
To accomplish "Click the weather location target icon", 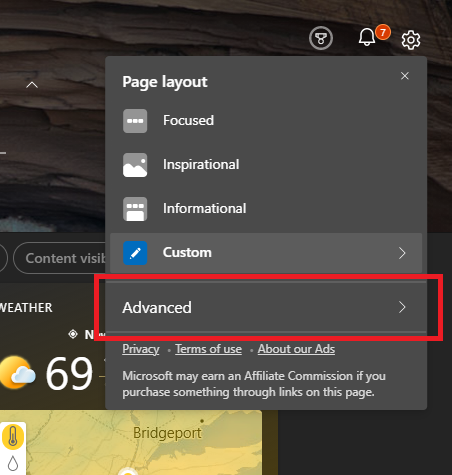I will (73, 334).
